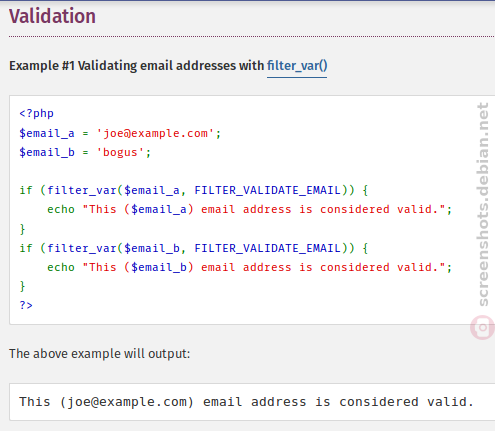
Task: Click the $email_a variable assignment line
Action: point(120,133)
